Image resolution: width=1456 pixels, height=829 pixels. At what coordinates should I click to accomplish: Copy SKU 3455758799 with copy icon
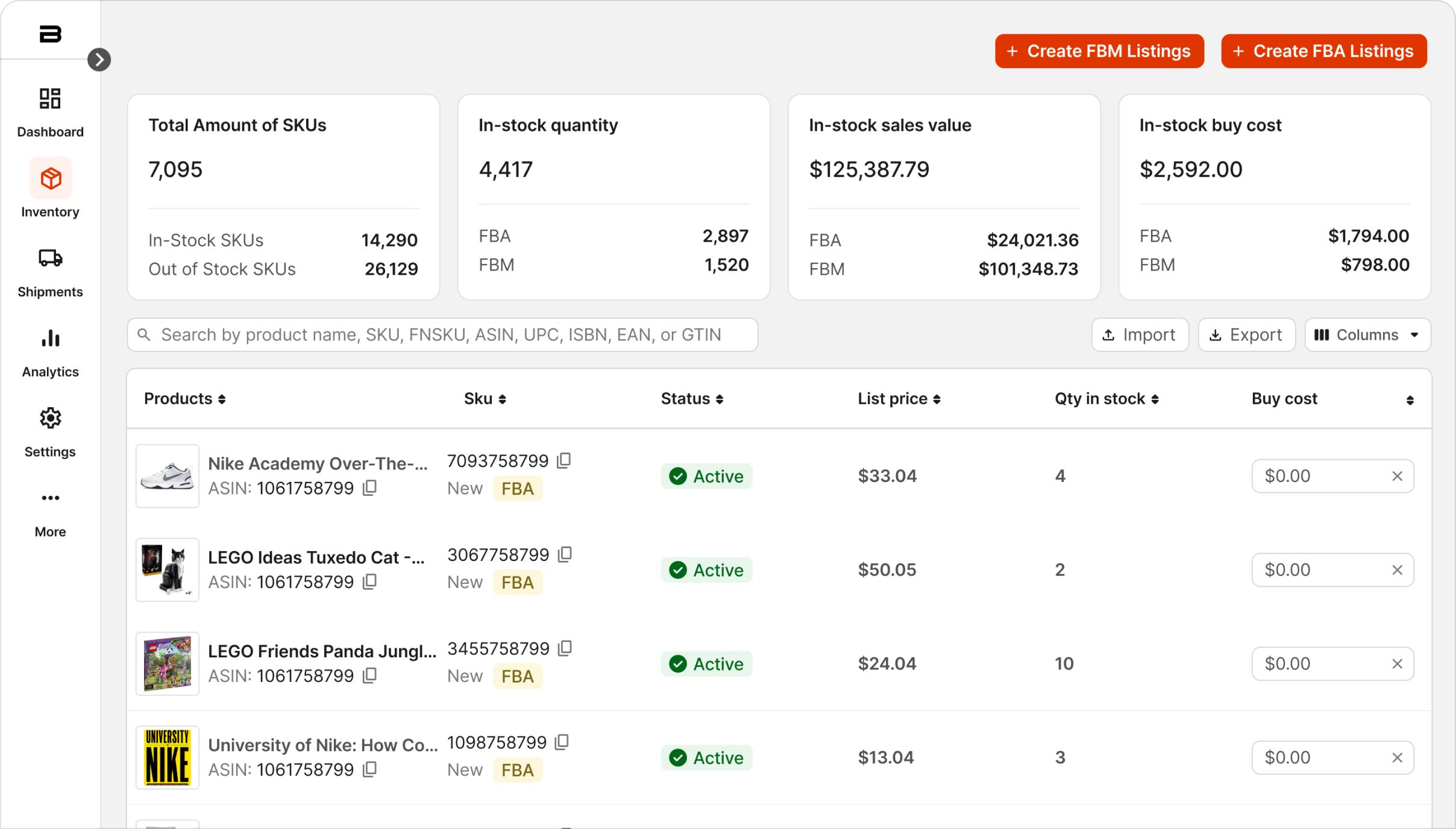tap(565, 648)
